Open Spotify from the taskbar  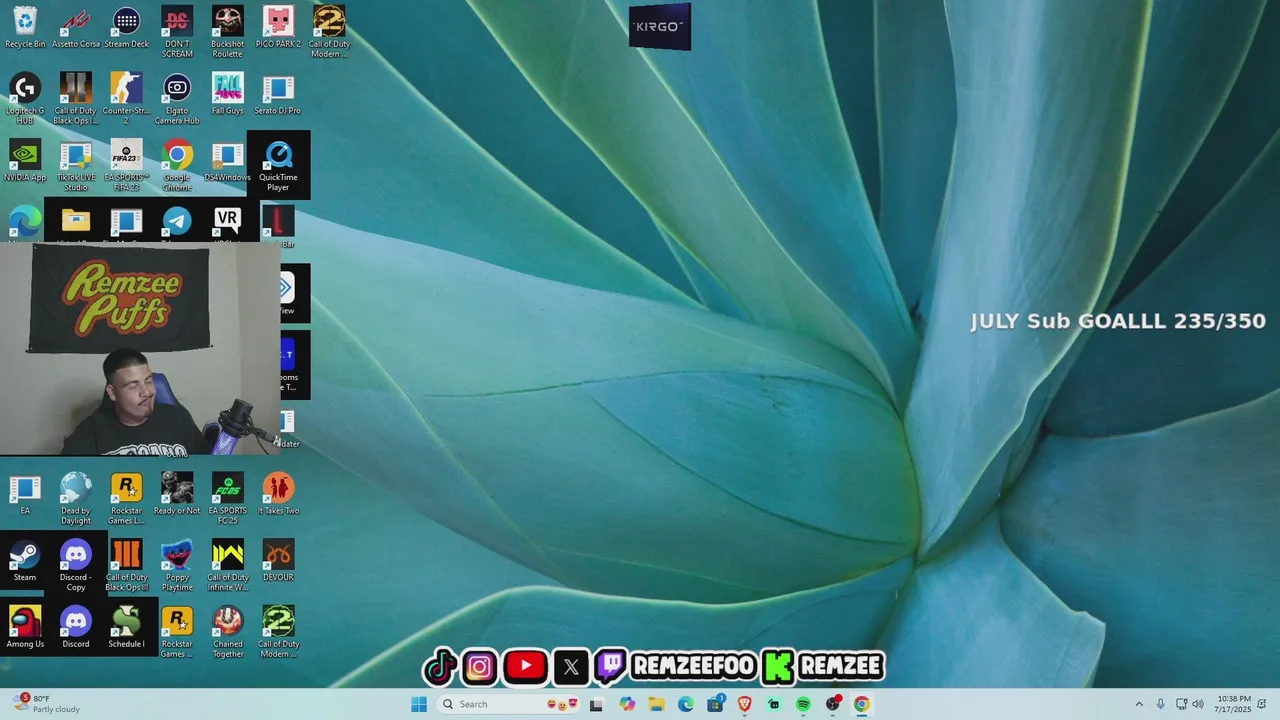click(x=803, y=704)
